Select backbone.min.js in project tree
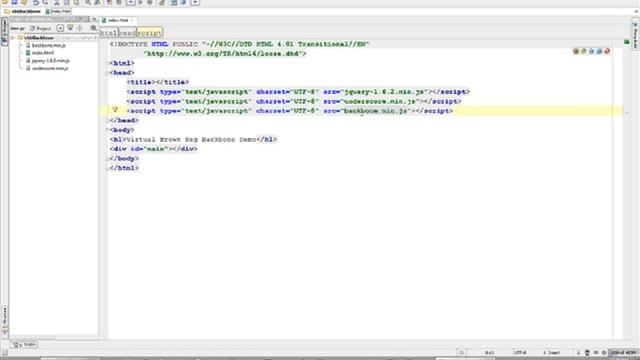The width and height of the screenshot is (640, 360). (x=49, y=45)
